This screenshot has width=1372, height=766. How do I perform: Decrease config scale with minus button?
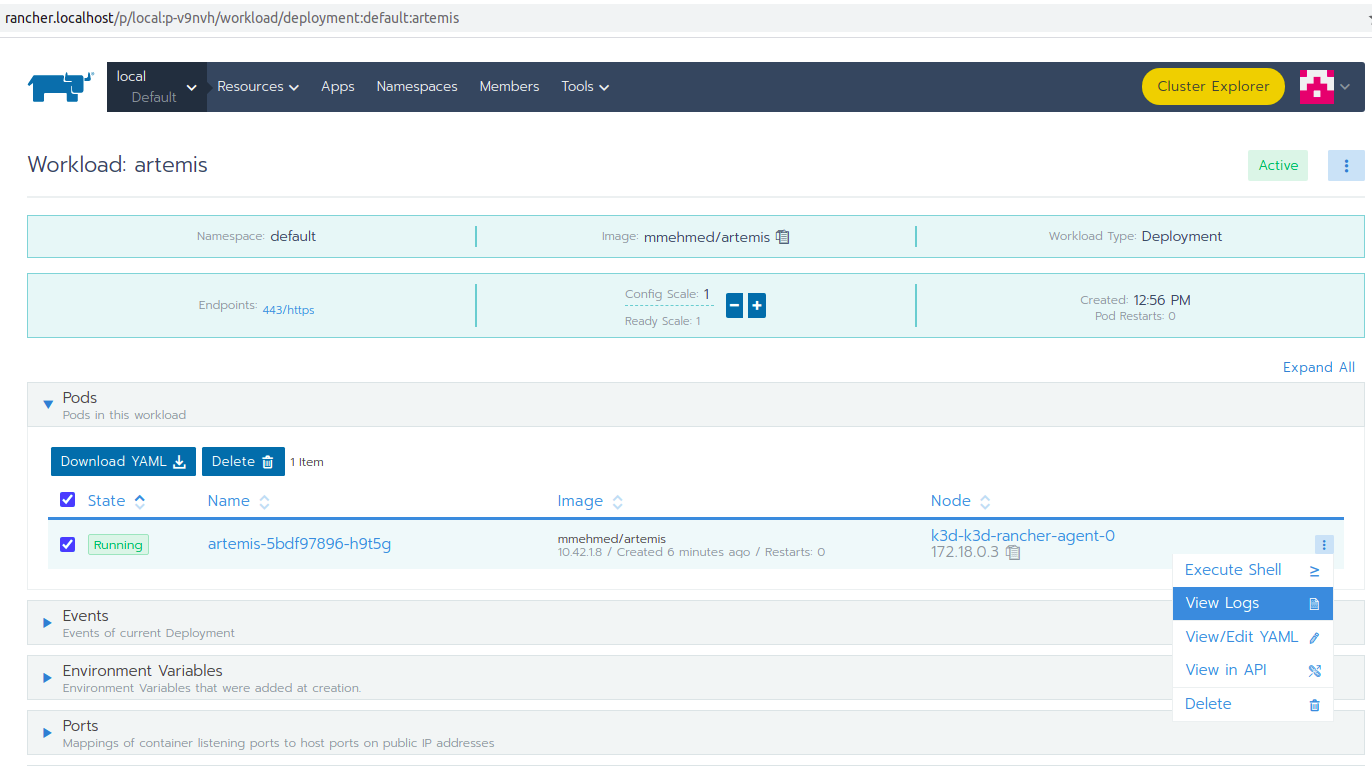(734, 306)
